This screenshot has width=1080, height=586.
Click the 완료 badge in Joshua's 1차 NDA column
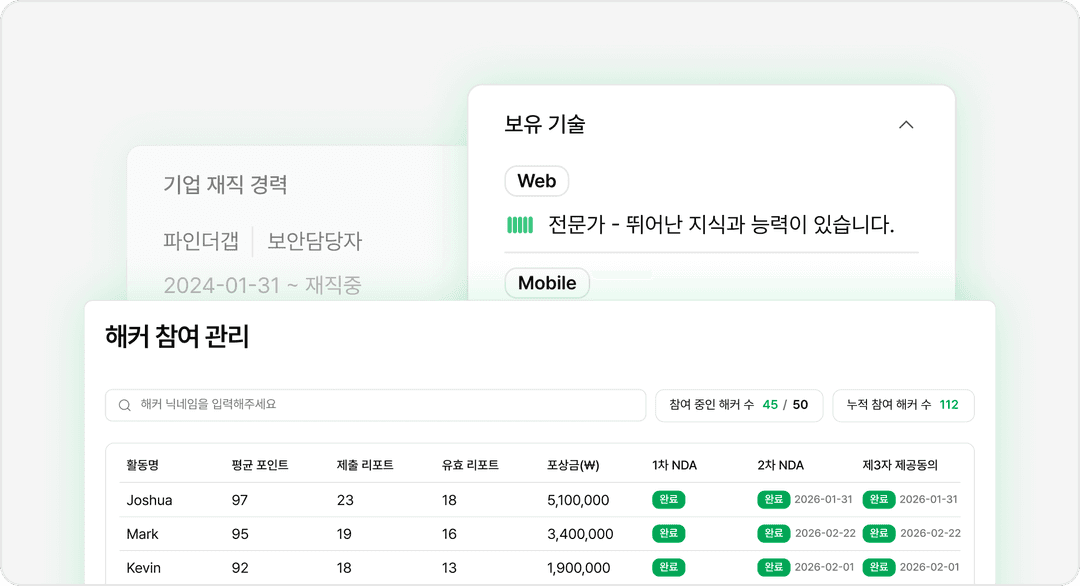[x=668, y=499]
